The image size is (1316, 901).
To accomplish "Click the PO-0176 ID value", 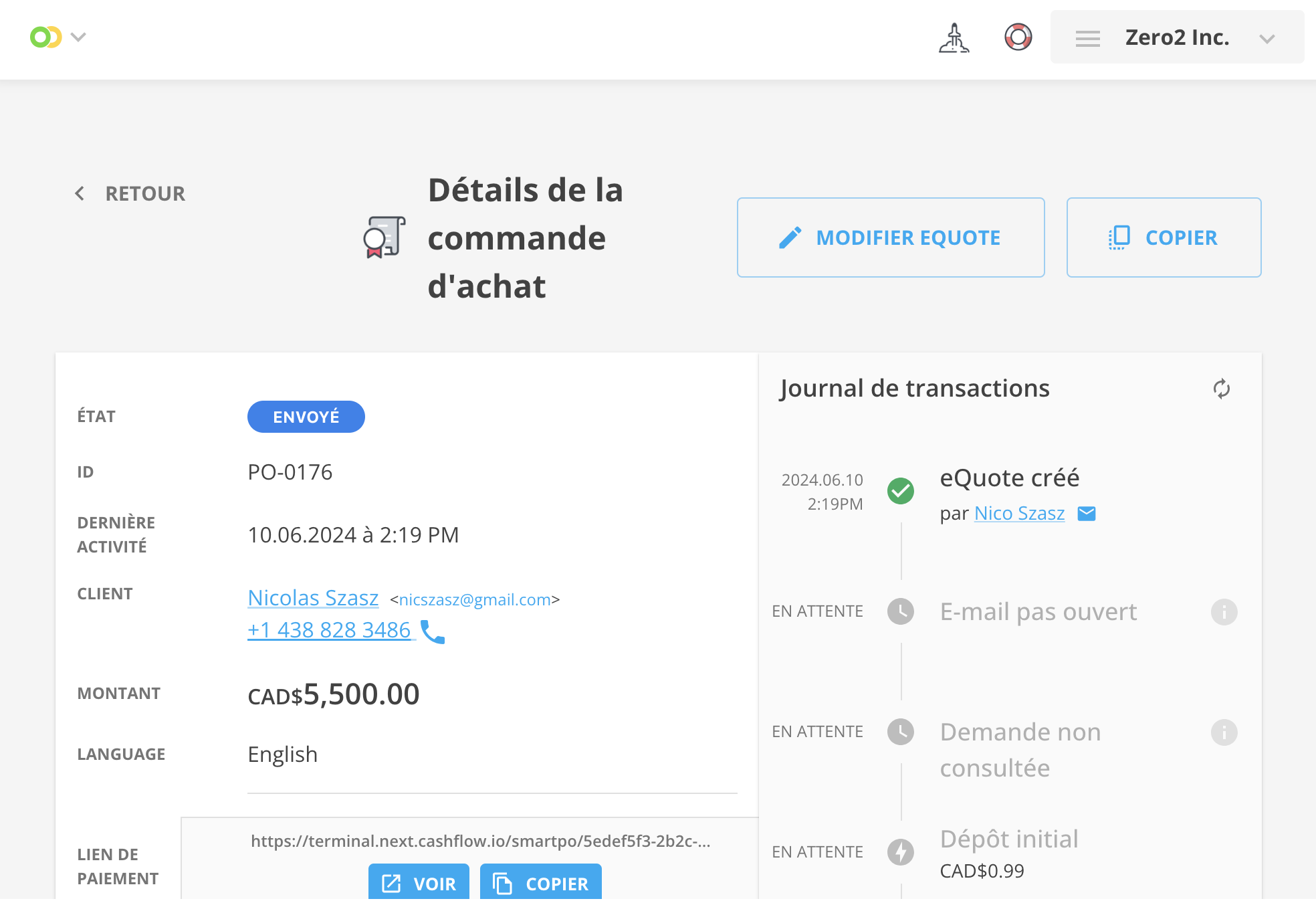I will (x=290, y=472).
